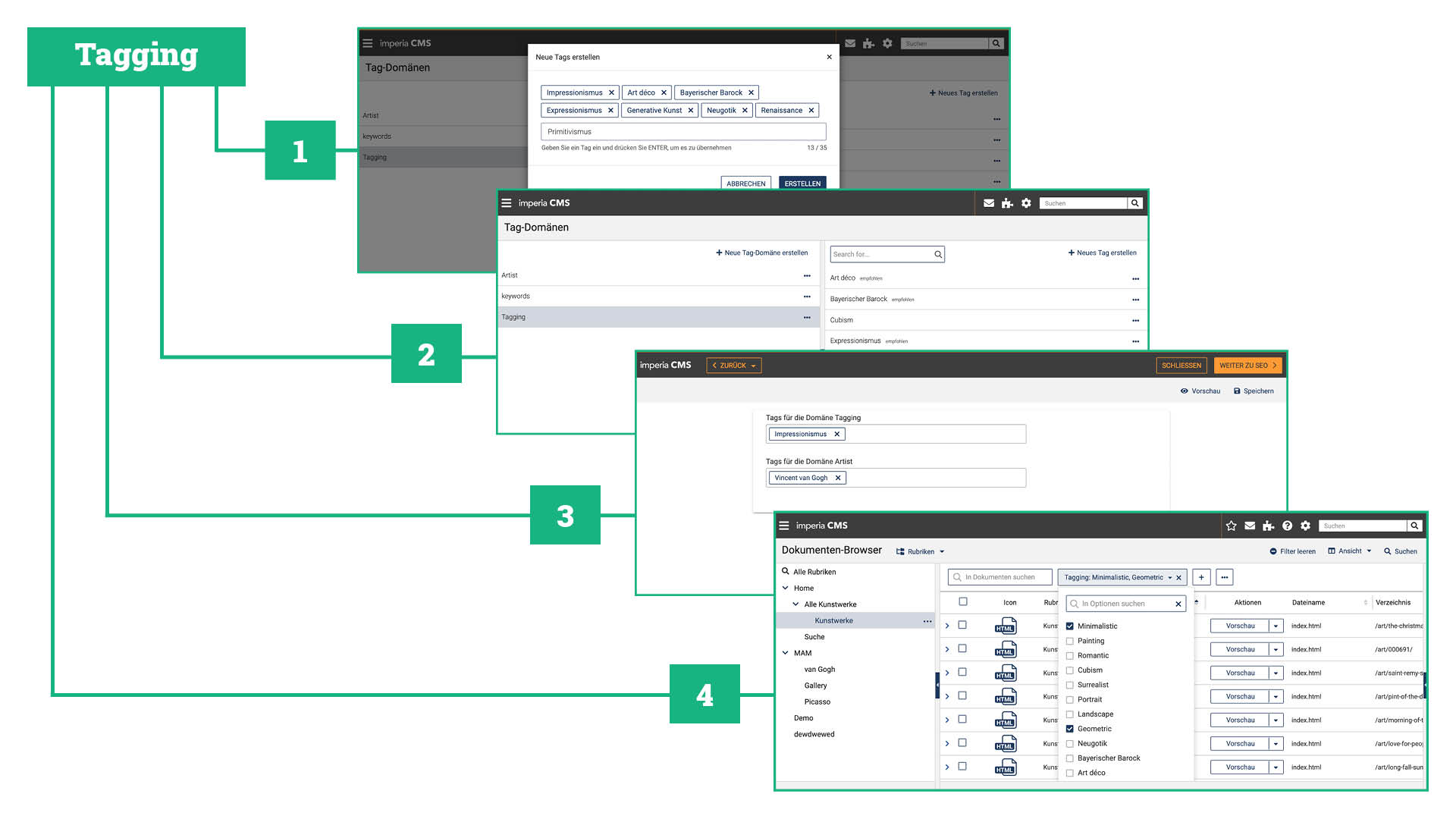
Task: Collapse the Alle Kunstwerke tree node
Action: coord(795,604)
